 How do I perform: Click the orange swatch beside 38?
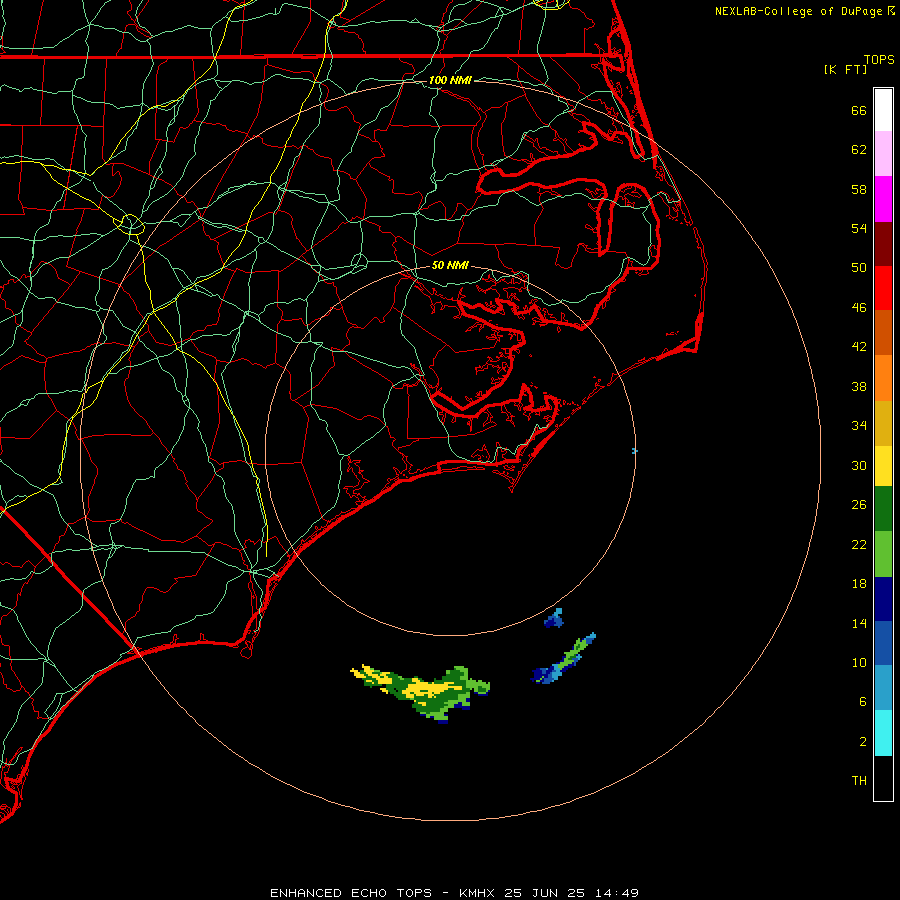883,378
